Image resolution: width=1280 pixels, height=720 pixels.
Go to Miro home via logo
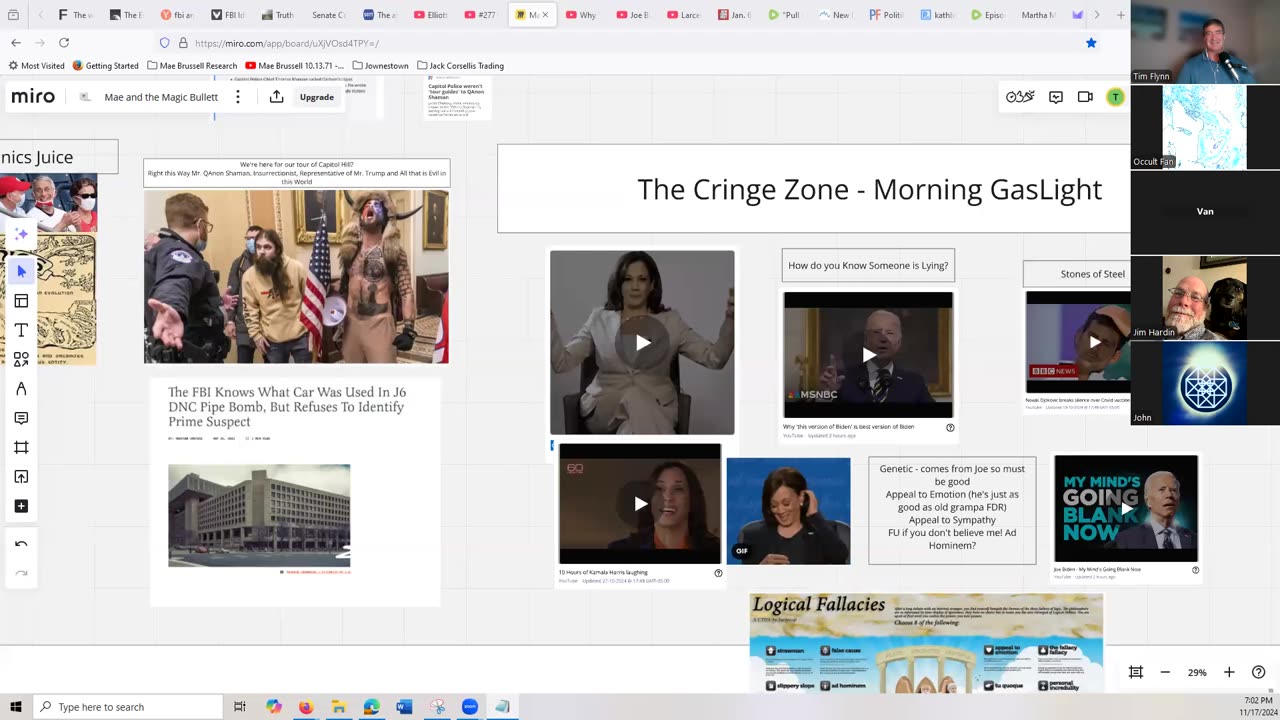click(x=33, y=97)
